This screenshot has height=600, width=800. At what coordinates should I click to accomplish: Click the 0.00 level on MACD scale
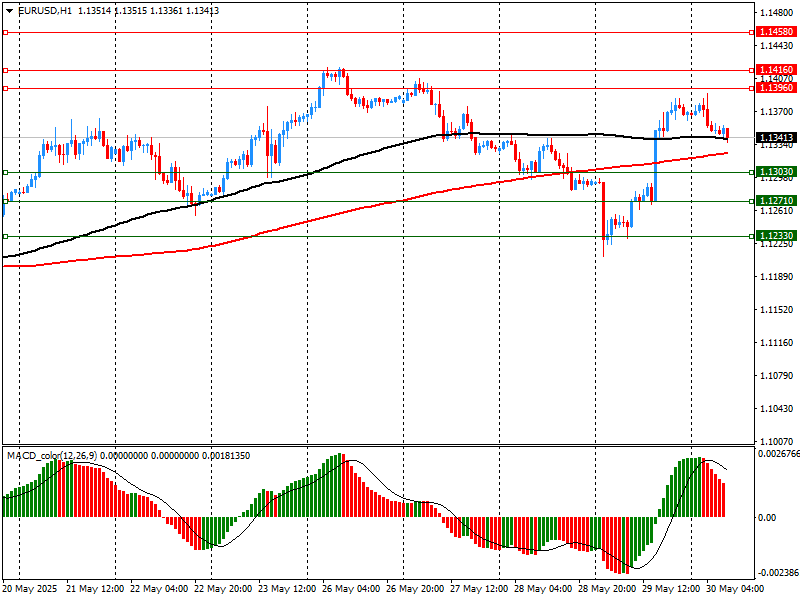click(x=768, y=517)
